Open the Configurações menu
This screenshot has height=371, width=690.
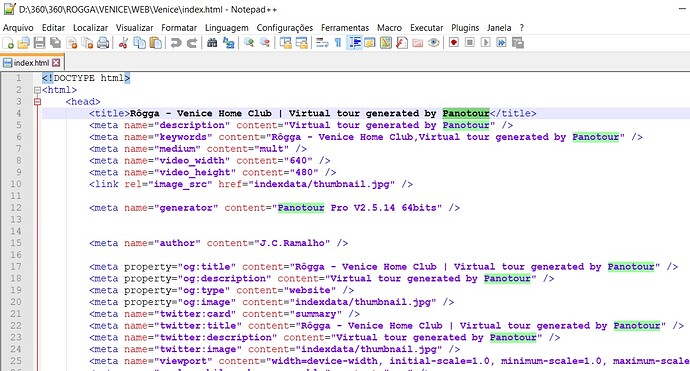point(285,28)
